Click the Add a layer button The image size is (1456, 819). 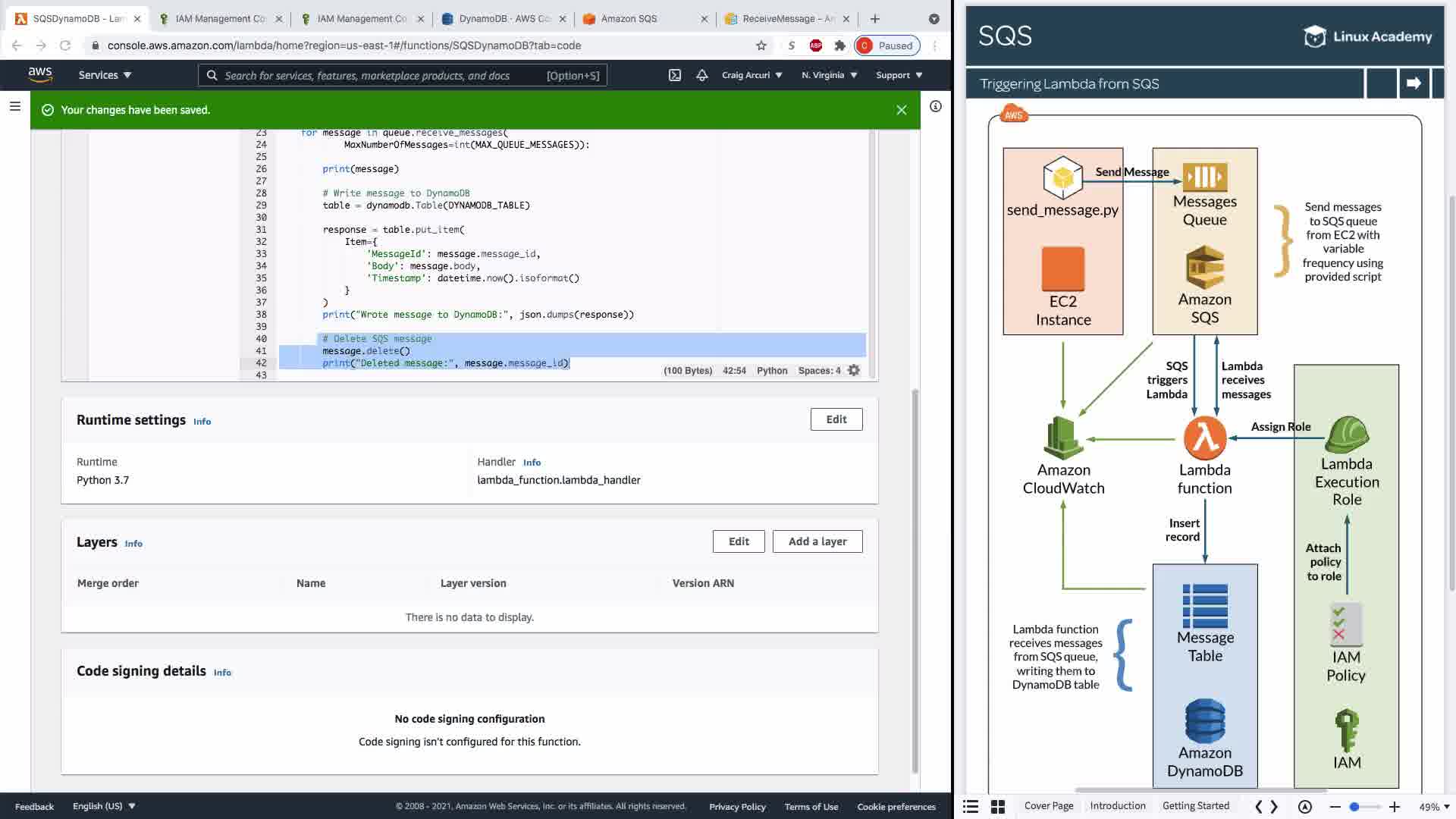click(817, 541)
